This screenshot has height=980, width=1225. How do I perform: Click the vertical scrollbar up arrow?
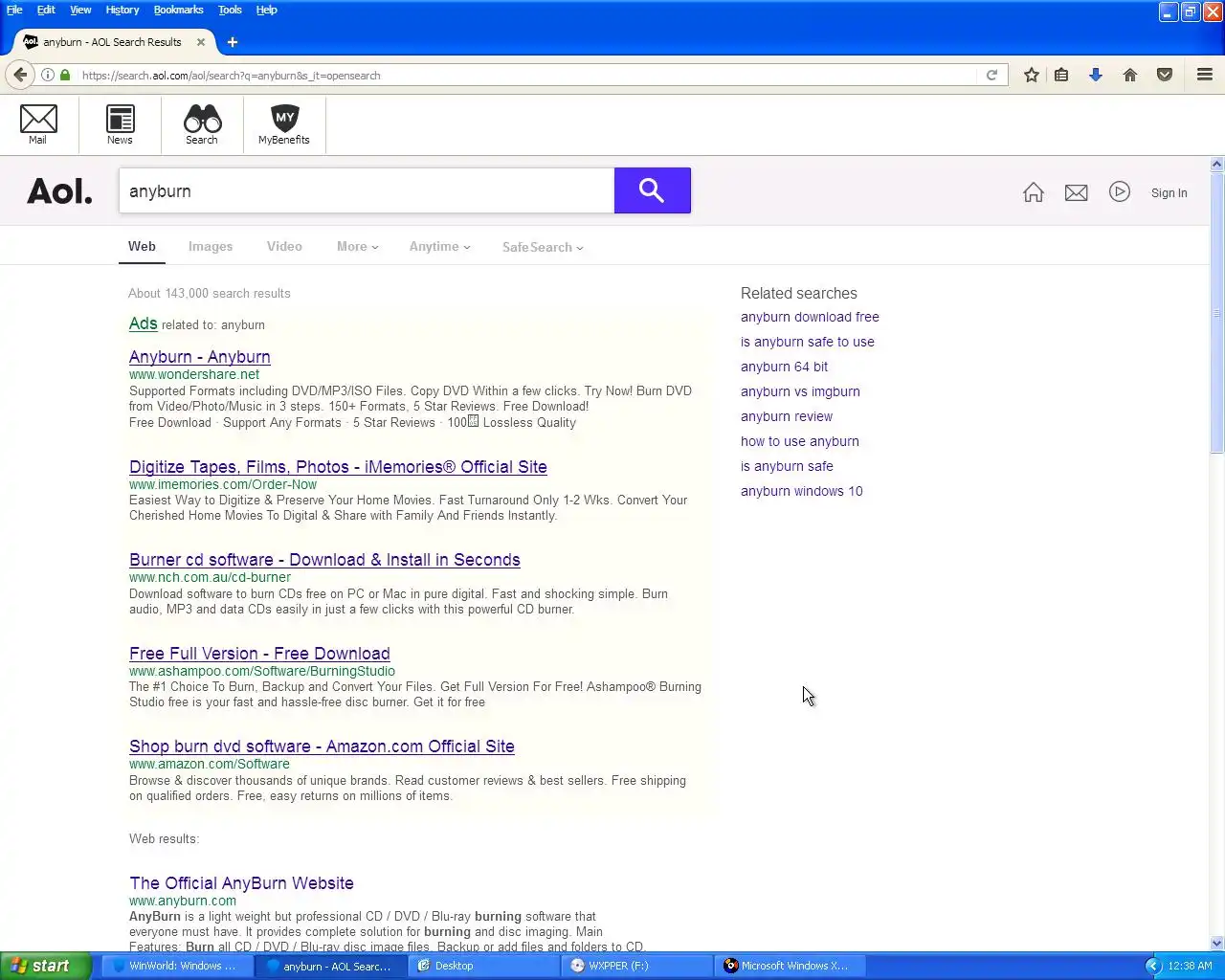[x=1217, y=165]
